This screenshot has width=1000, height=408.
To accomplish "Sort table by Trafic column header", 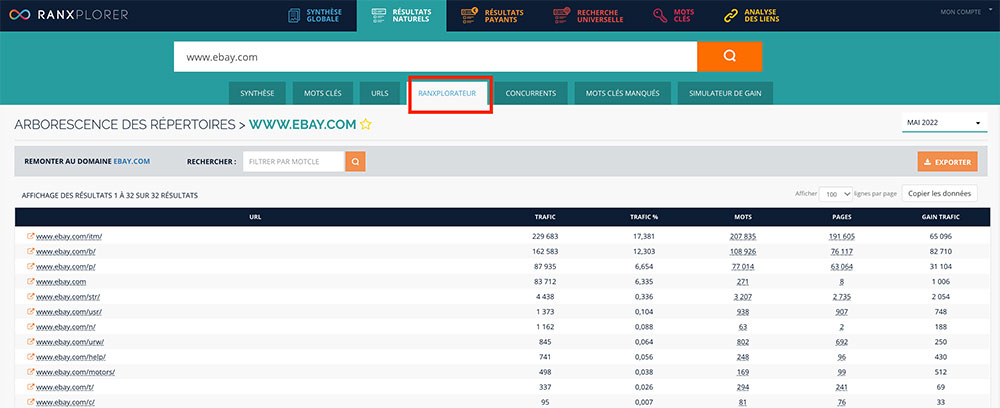I will [545, 217].
